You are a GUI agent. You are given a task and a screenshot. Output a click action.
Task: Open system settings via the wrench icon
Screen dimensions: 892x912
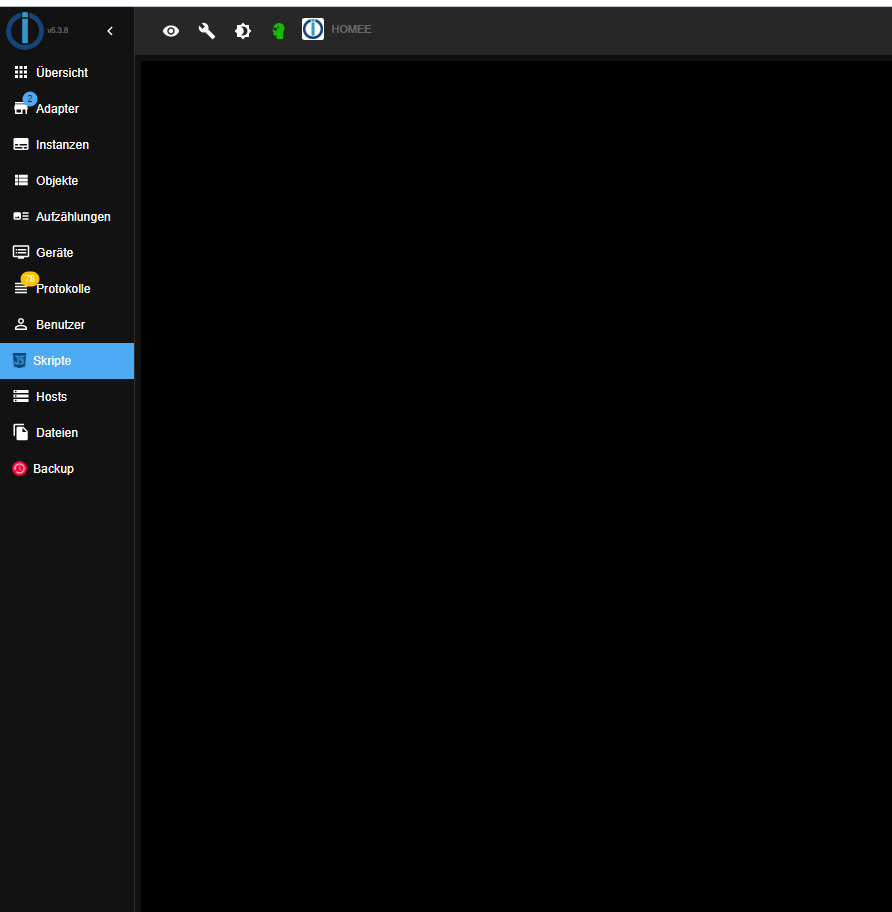pos(207,31)
